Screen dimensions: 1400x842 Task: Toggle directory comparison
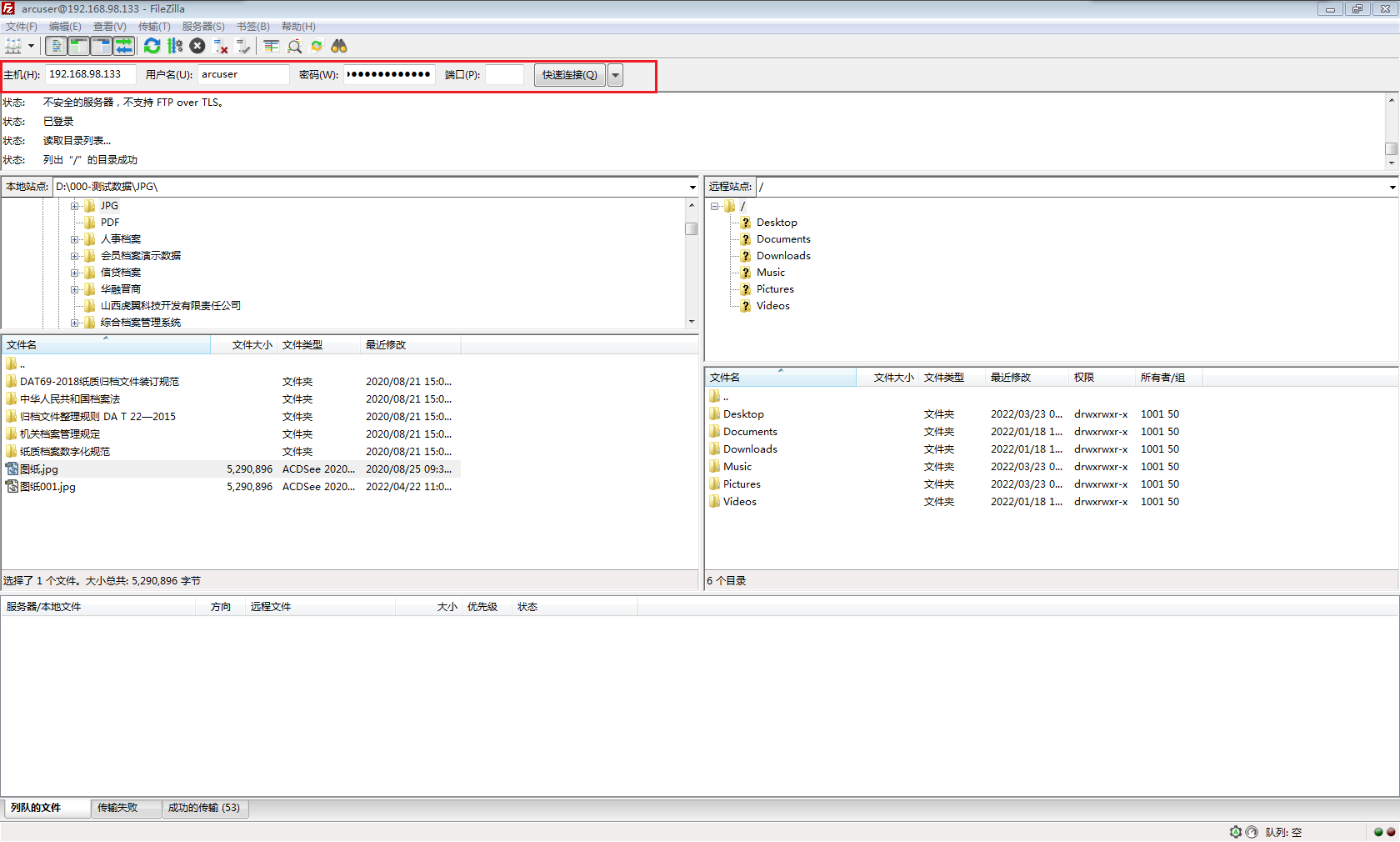click(x=294, y=46)
